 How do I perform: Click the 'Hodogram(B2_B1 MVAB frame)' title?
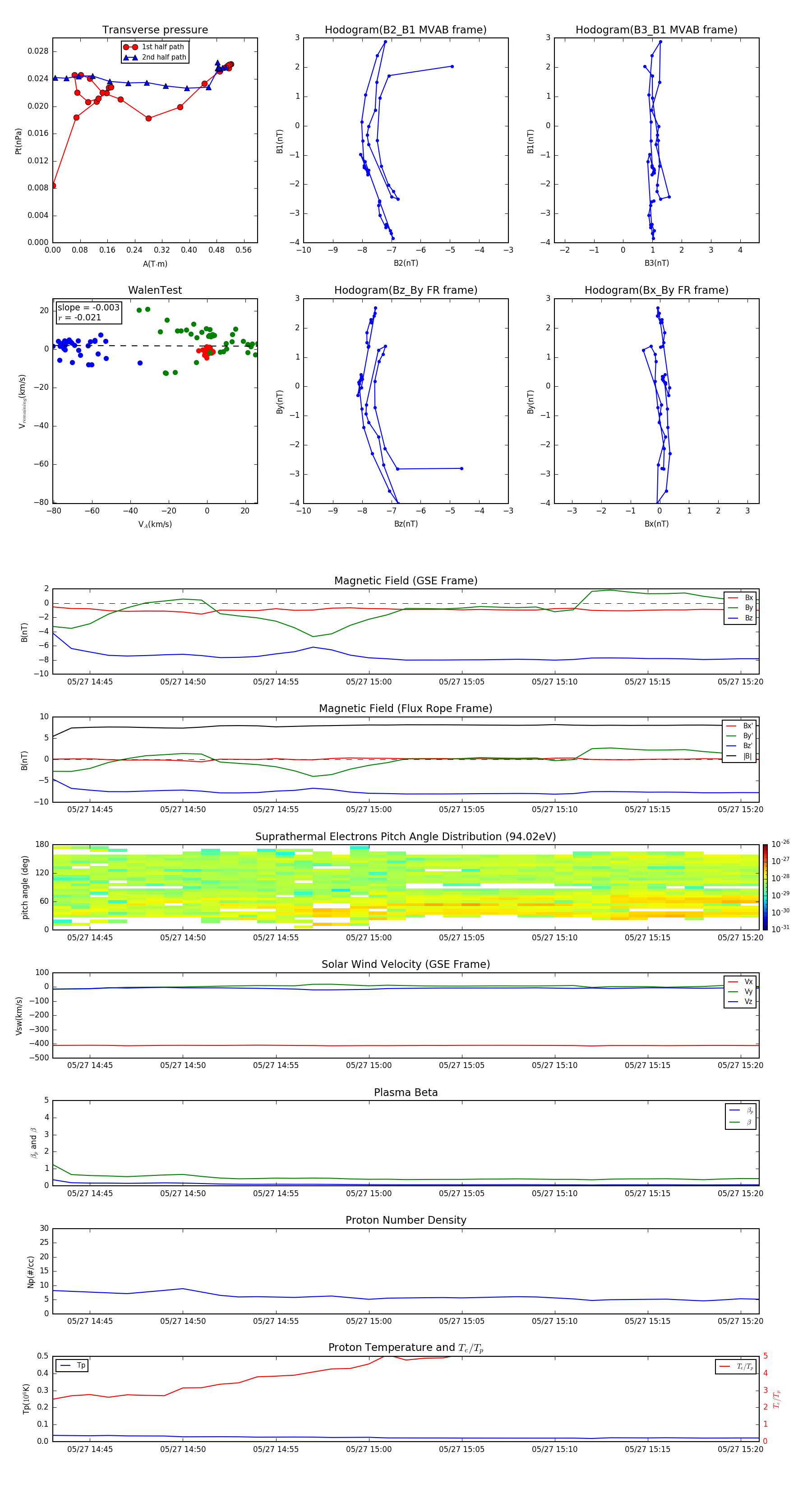(406, 30)
